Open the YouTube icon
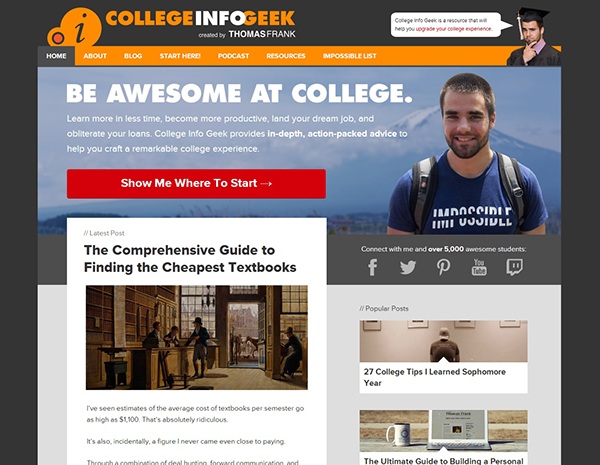The image size is (600, 465). point(479,267)
